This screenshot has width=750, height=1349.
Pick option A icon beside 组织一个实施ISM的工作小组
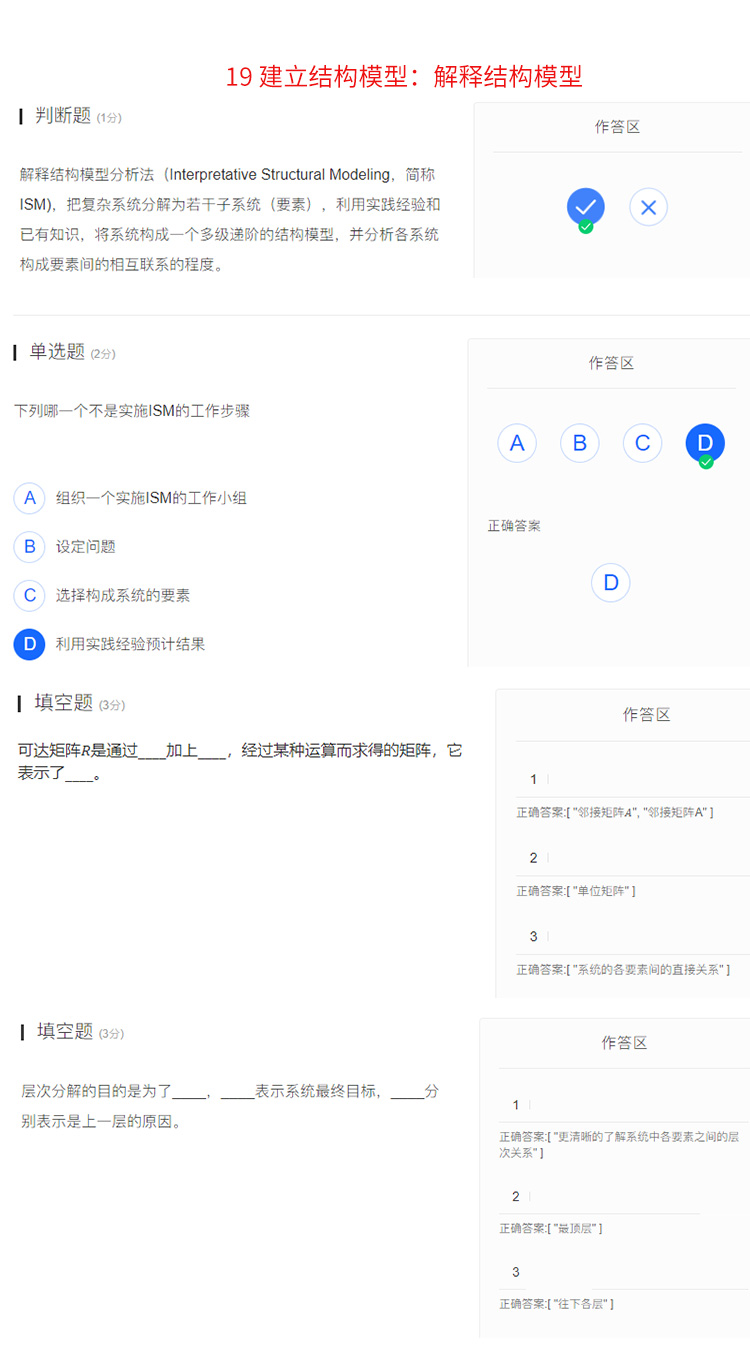click(29, 498)
